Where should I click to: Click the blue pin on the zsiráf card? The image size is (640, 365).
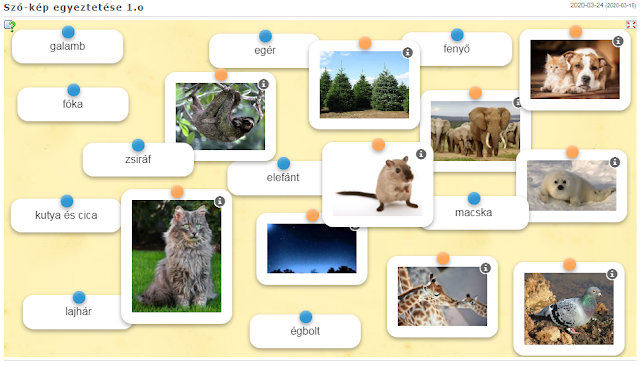[138, 145]
